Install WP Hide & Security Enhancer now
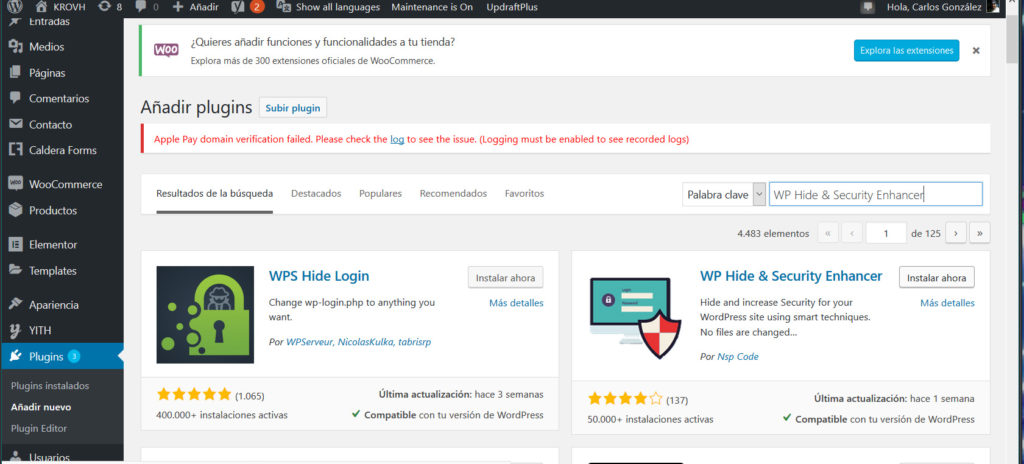The height and width of the screenshot is (464, 1024). click(x=936, y=277)
